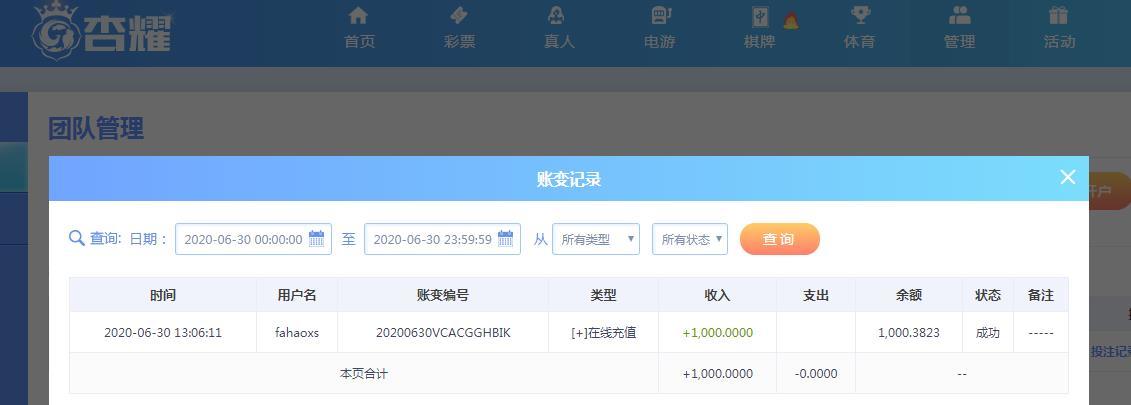Click the home icon above 首页
1131x405 pixels.
358,16
